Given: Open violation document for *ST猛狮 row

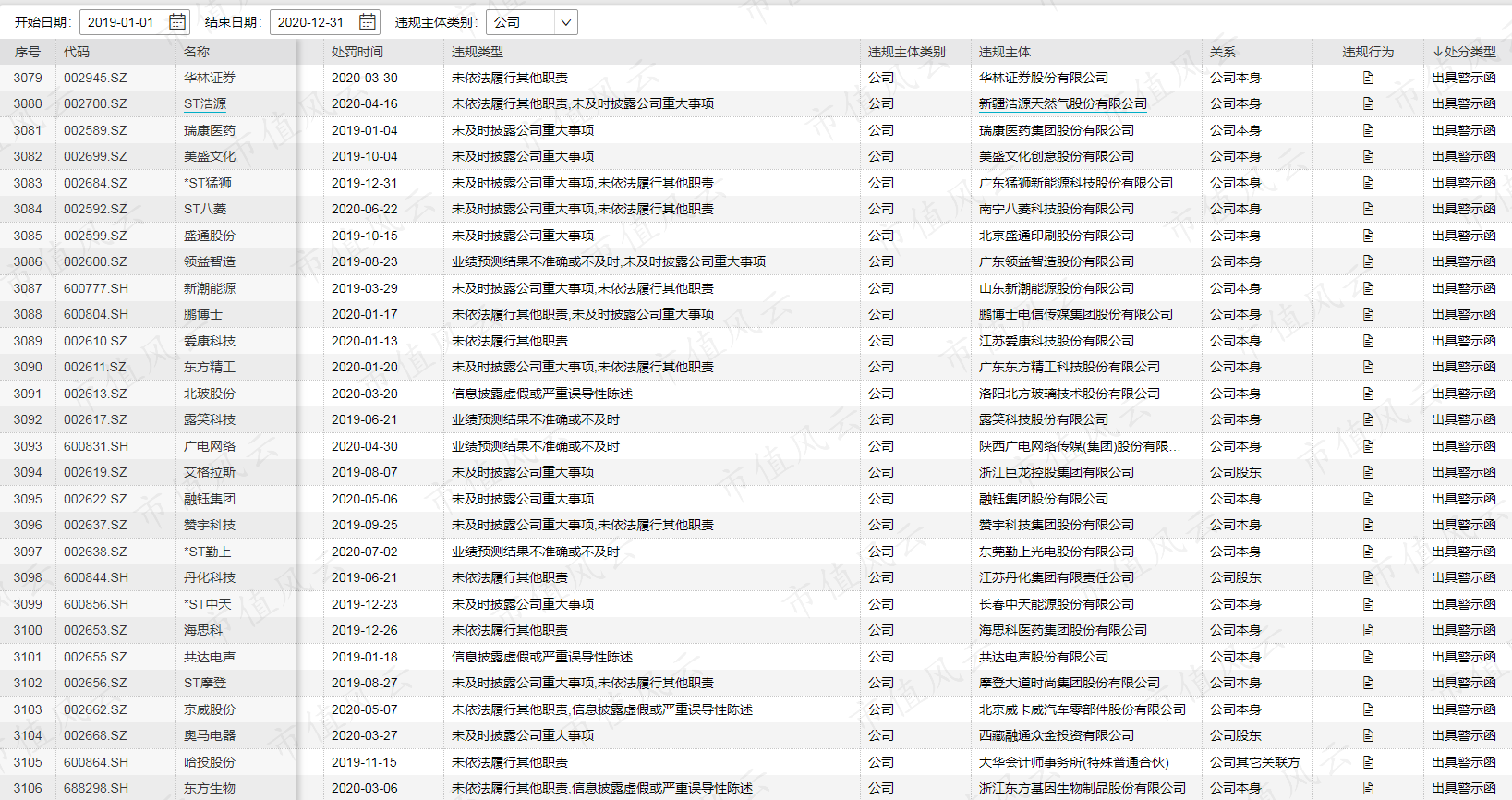Looking at the screenshot, I should (1368, 183).
